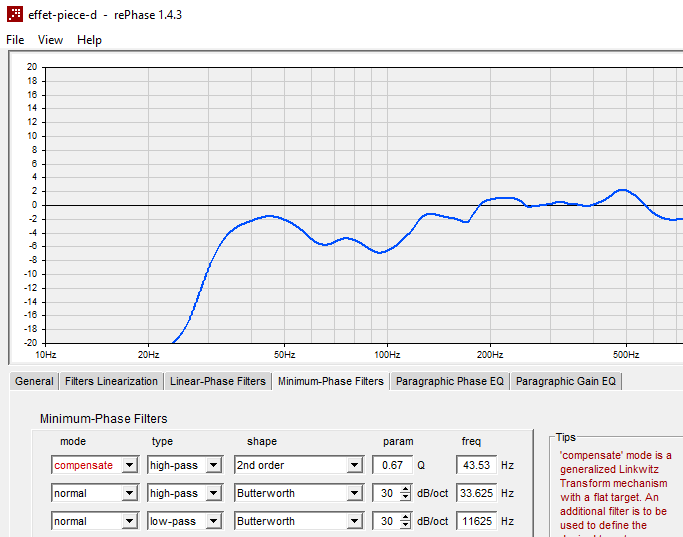Click the blue response curve peak near 500Hz

622,190
